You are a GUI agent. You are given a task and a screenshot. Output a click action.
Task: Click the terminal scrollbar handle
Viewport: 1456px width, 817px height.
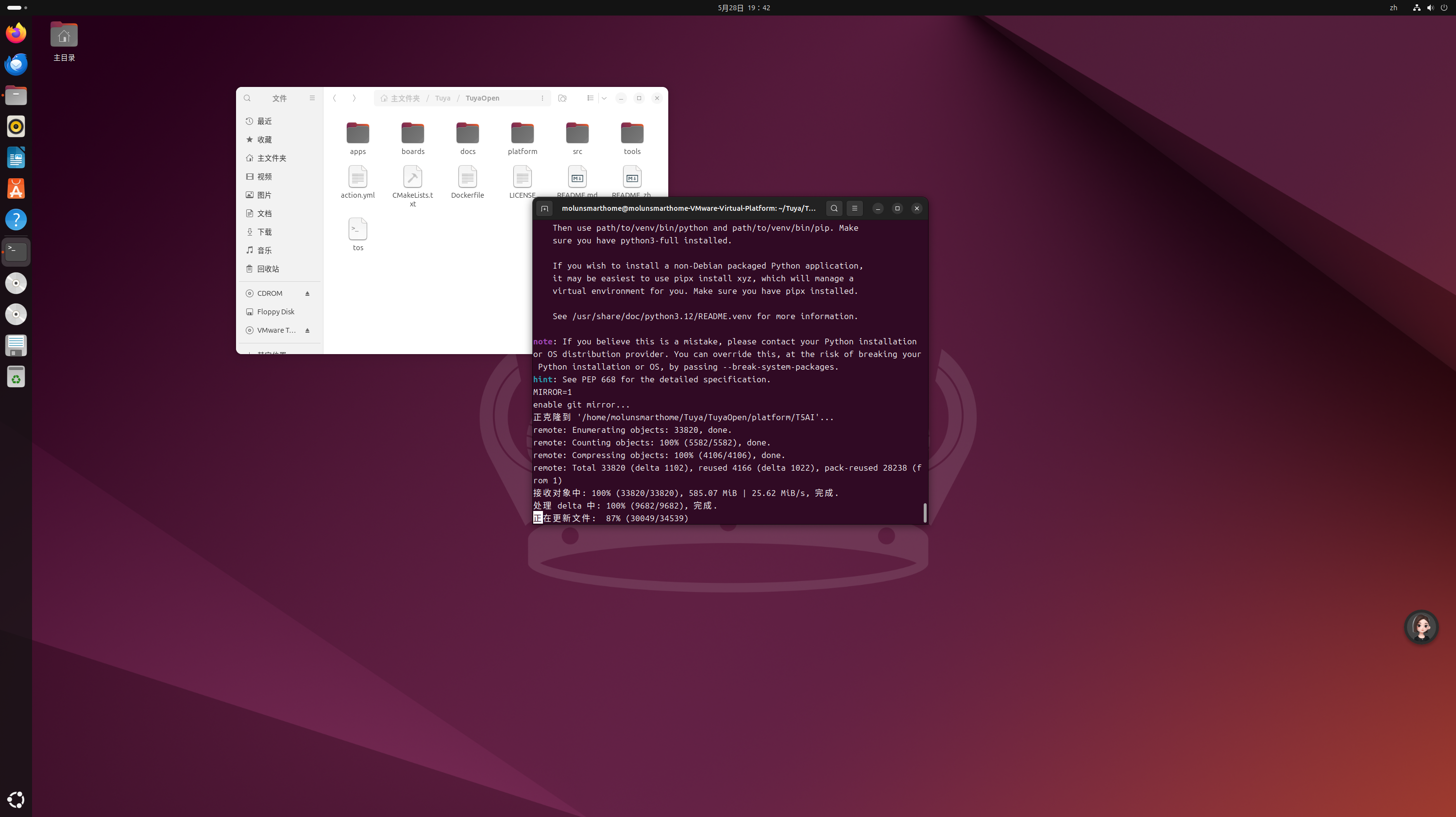coord(925,512)
